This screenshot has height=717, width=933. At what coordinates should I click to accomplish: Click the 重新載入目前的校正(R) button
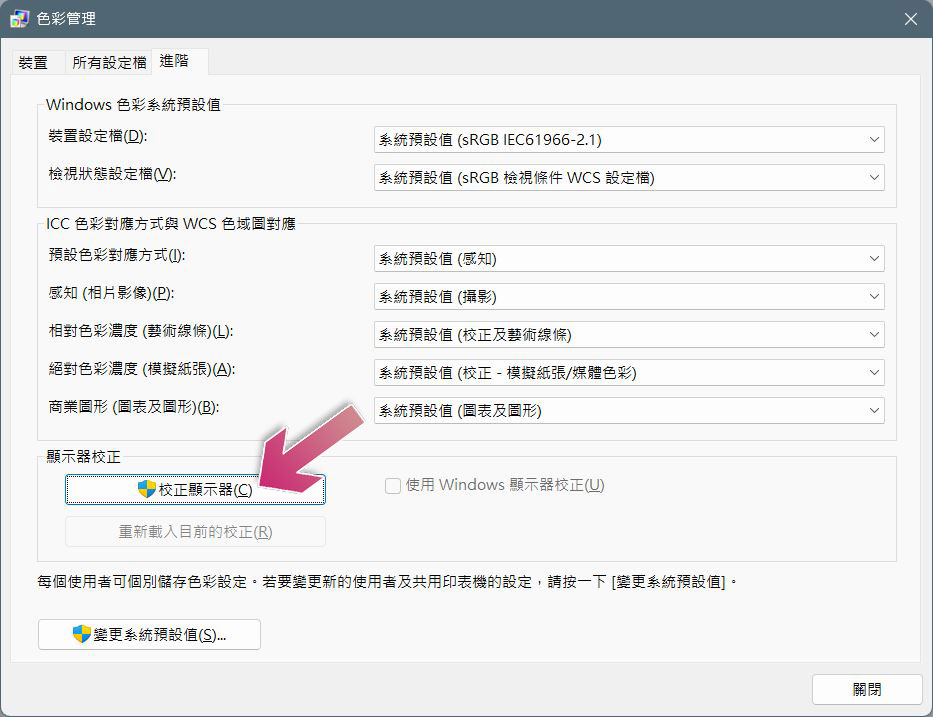pyautogui.click(x=195, y=531)
